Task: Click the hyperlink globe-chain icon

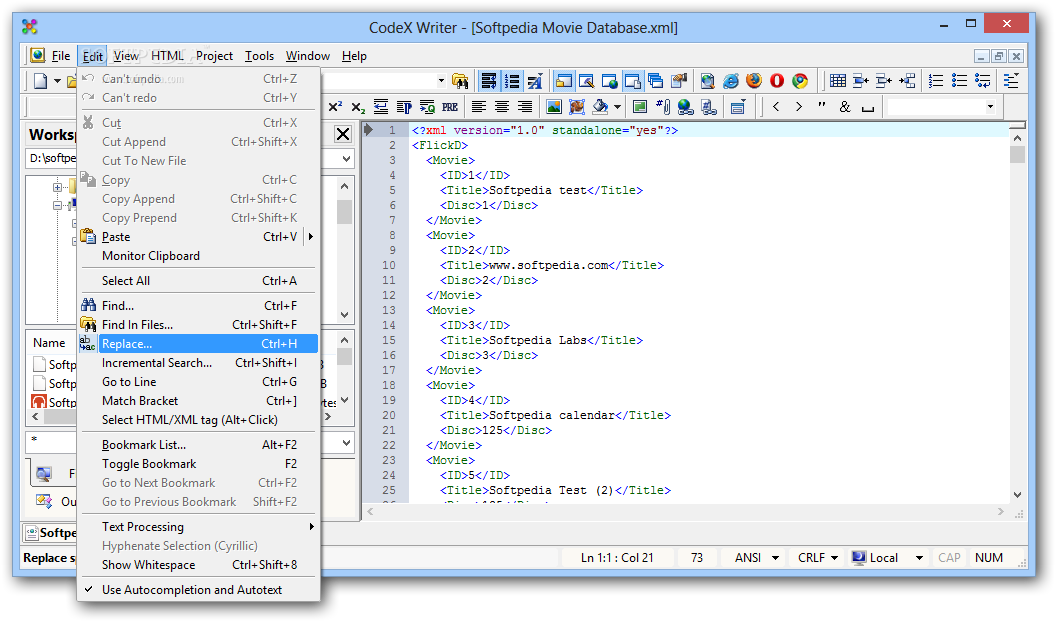Action: point(686,106)
